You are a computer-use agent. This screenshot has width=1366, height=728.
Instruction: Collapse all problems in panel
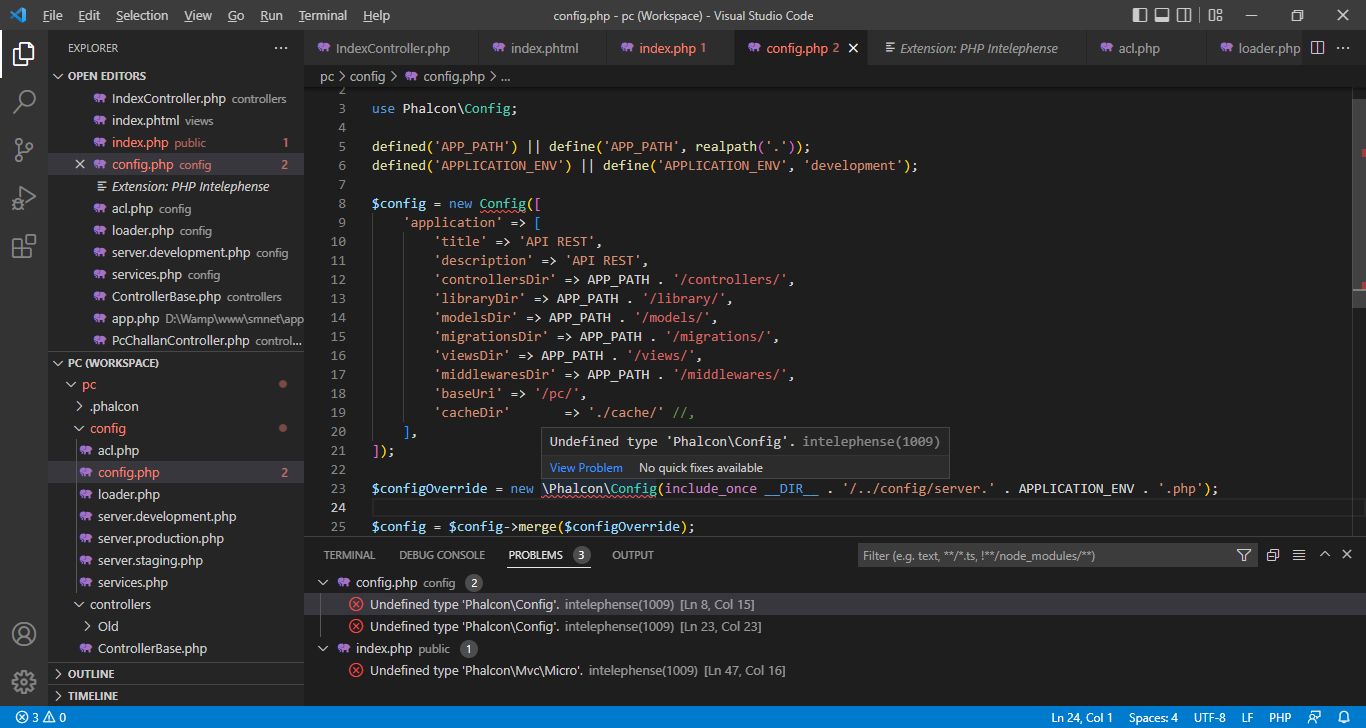click(x=1273, y=555)
